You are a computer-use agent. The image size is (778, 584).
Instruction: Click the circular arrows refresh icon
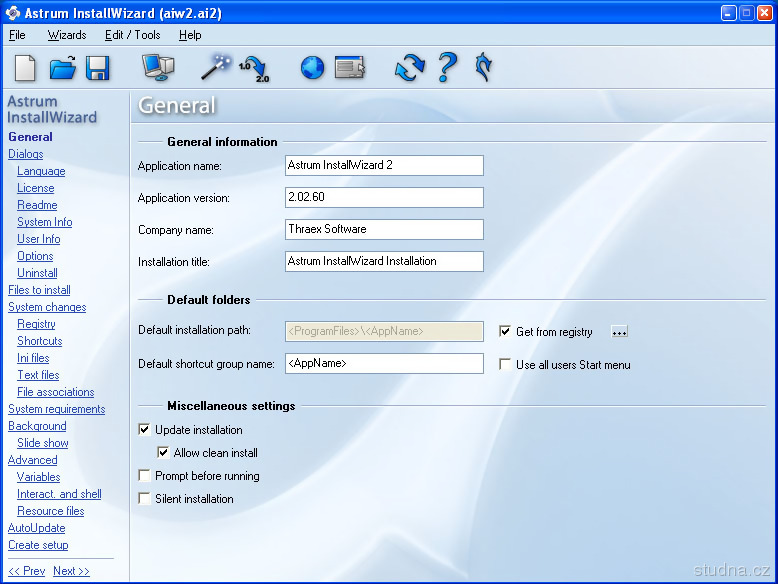[409, 69]
